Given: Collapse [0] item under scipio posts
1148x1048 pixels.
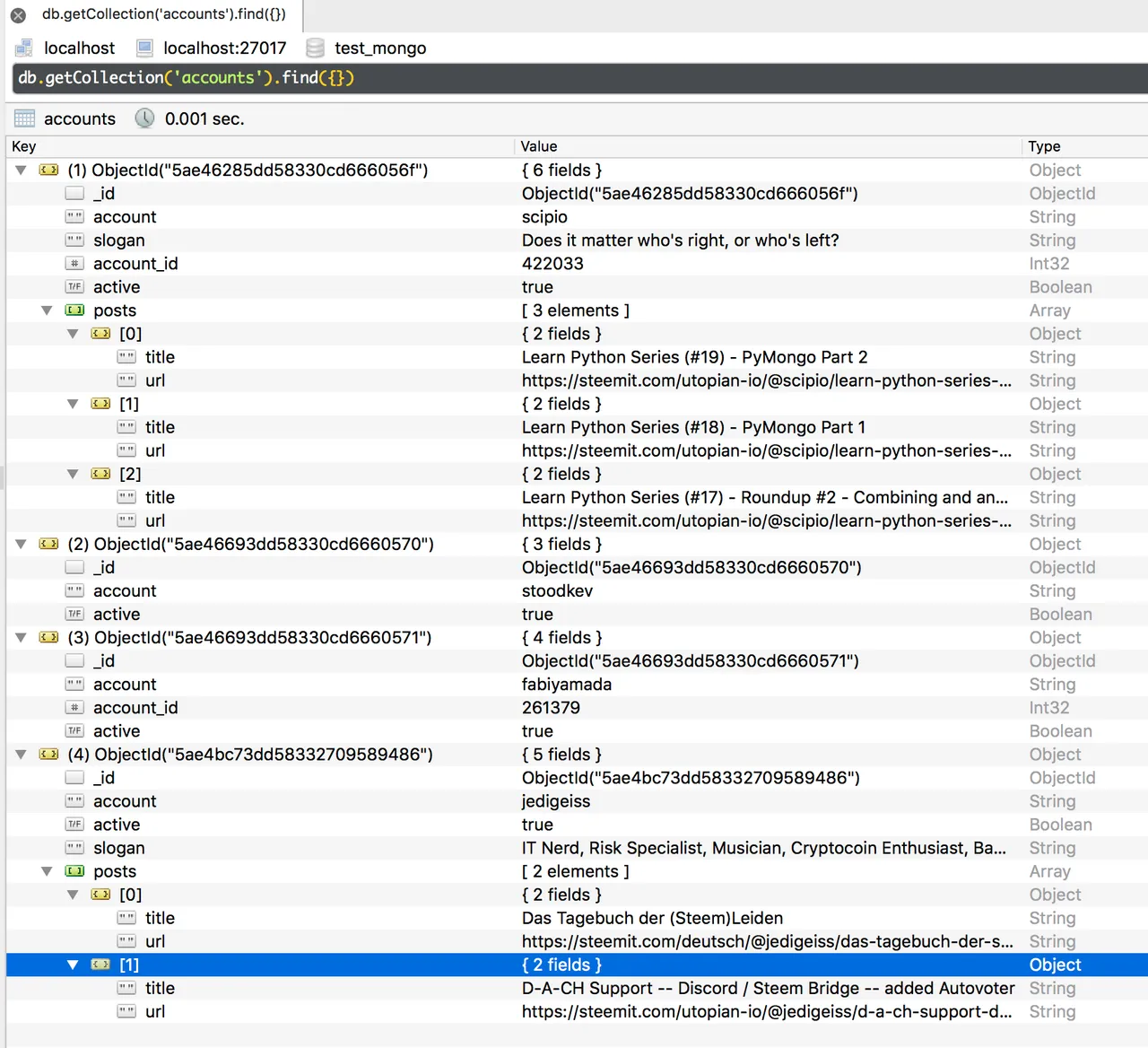Looking at the screenshot, I should coord(73,334).
